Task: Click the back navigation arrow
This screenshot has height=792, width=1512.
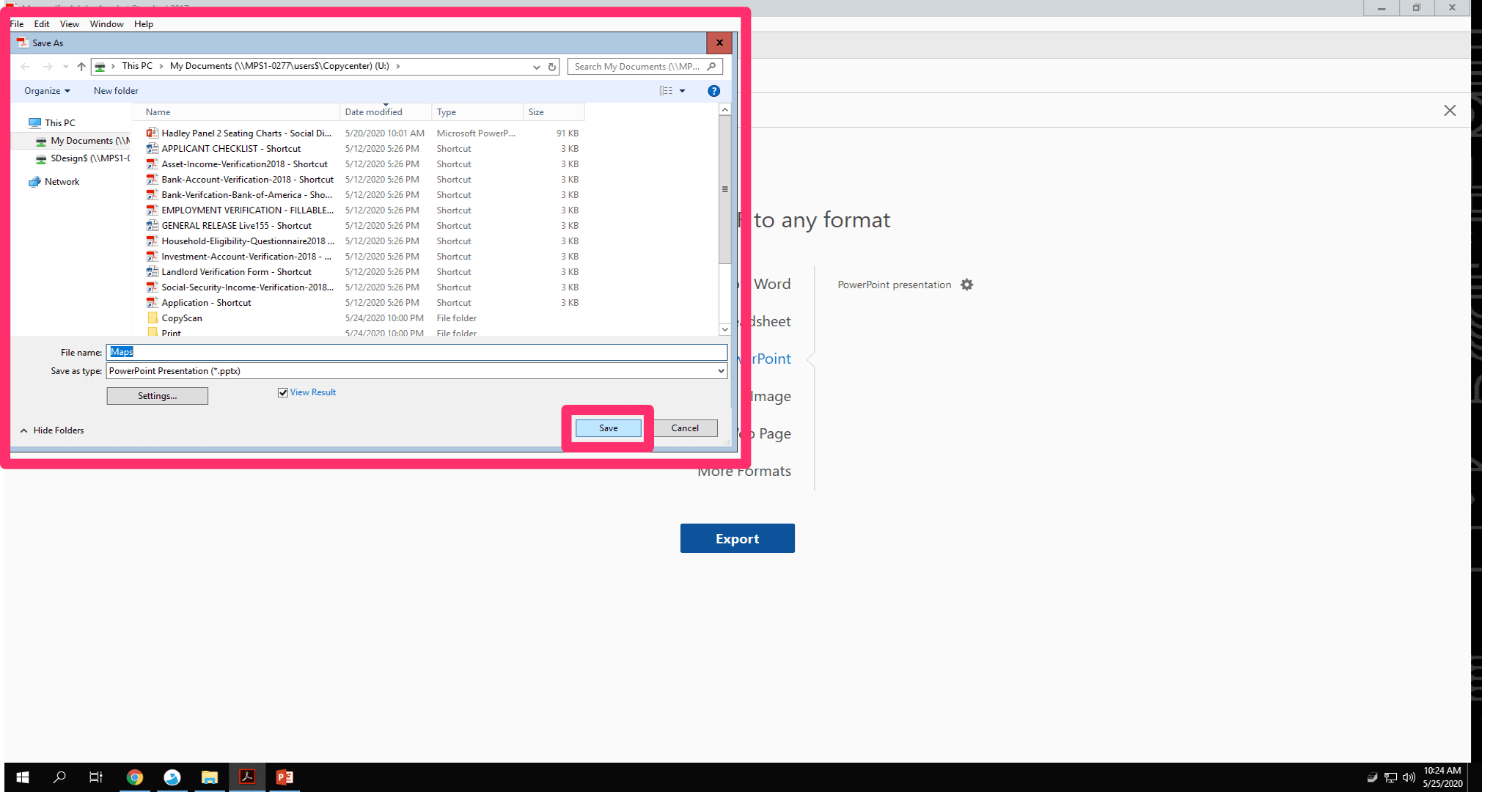Action: (25, 66)
